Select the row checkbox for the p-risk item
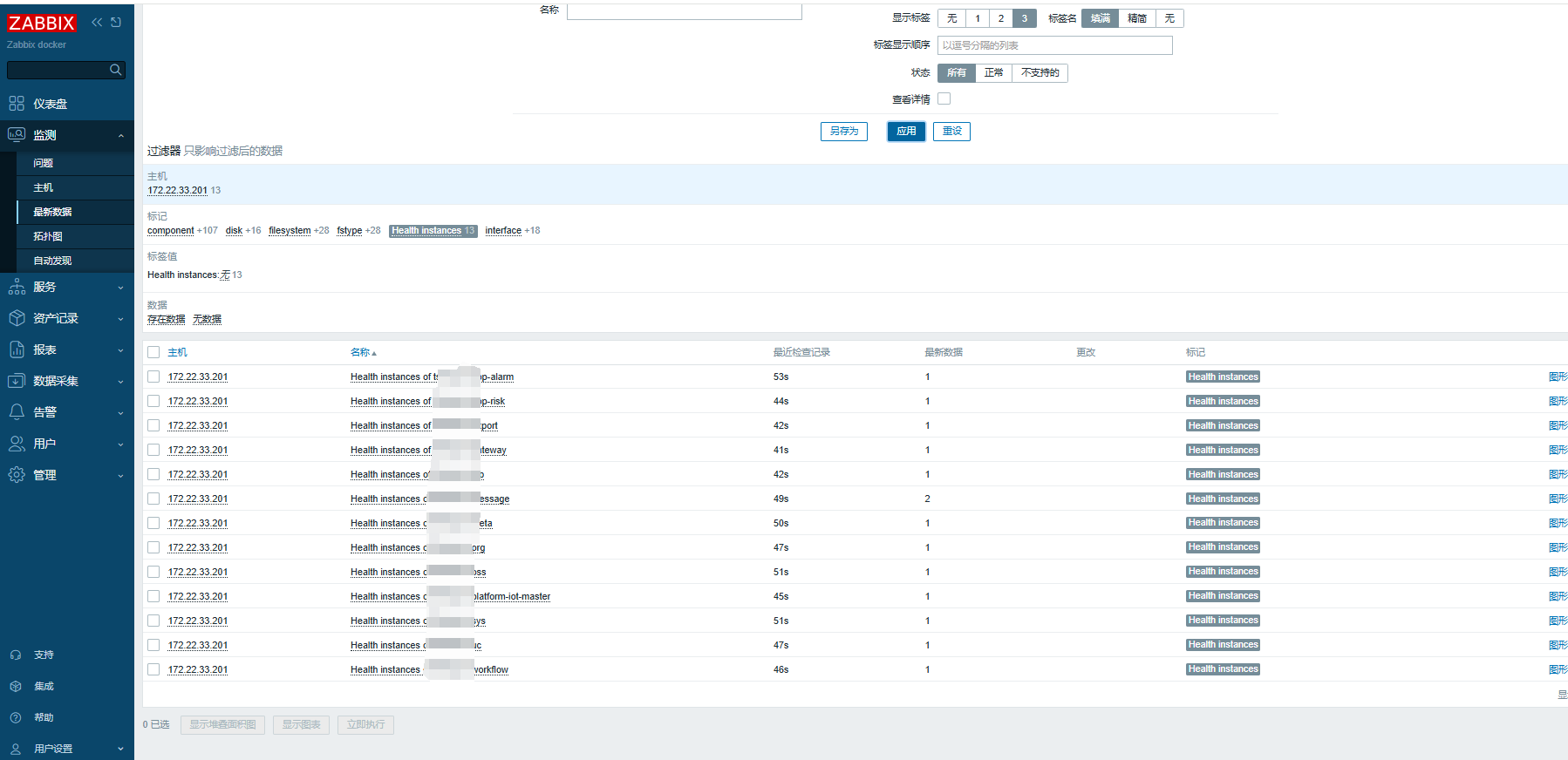 [153, 401]
